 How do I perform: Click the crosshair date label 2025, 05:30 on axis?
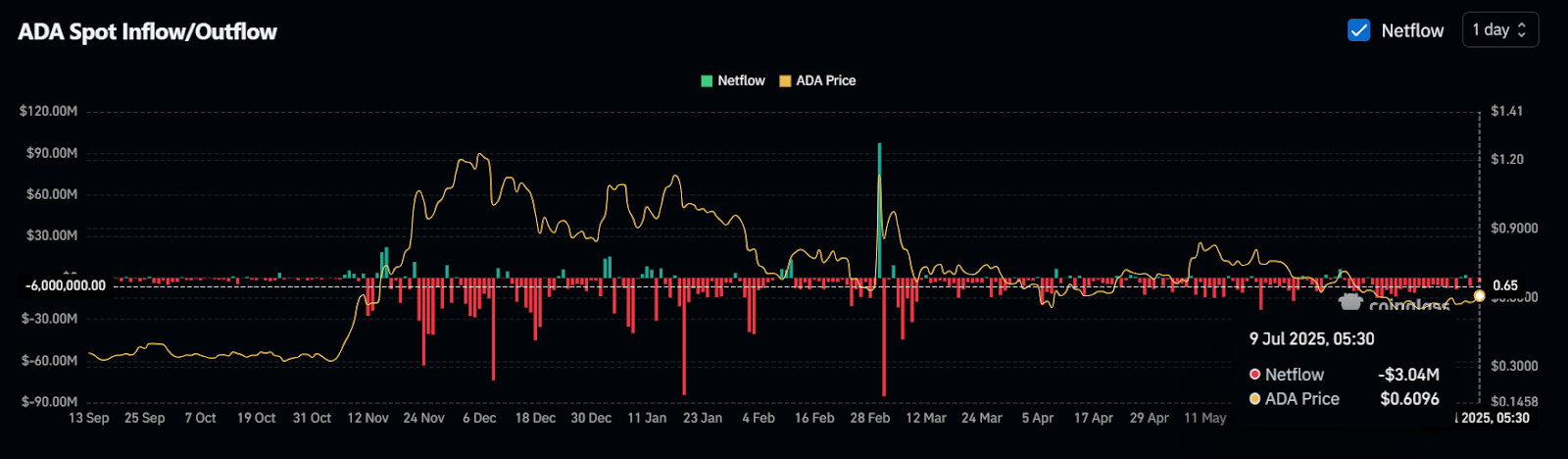(x=1491, y=418)
